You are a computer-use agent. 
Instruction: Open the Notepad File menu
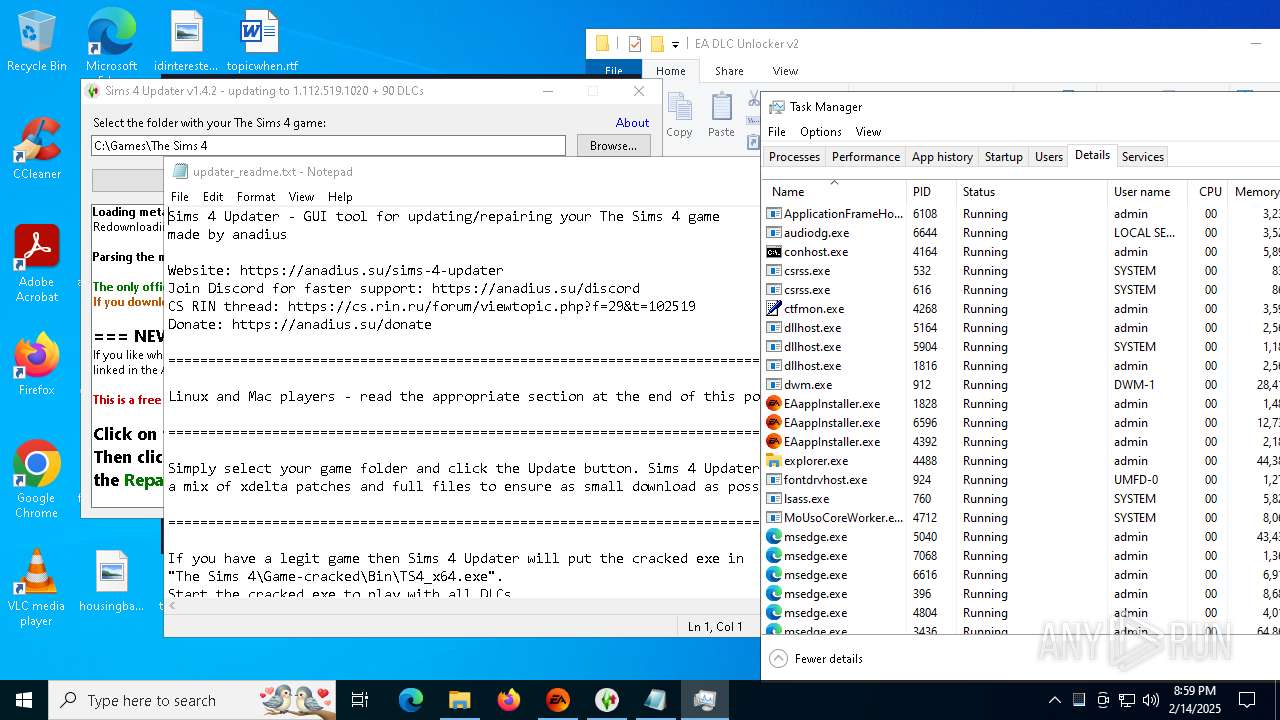(180, 197)
